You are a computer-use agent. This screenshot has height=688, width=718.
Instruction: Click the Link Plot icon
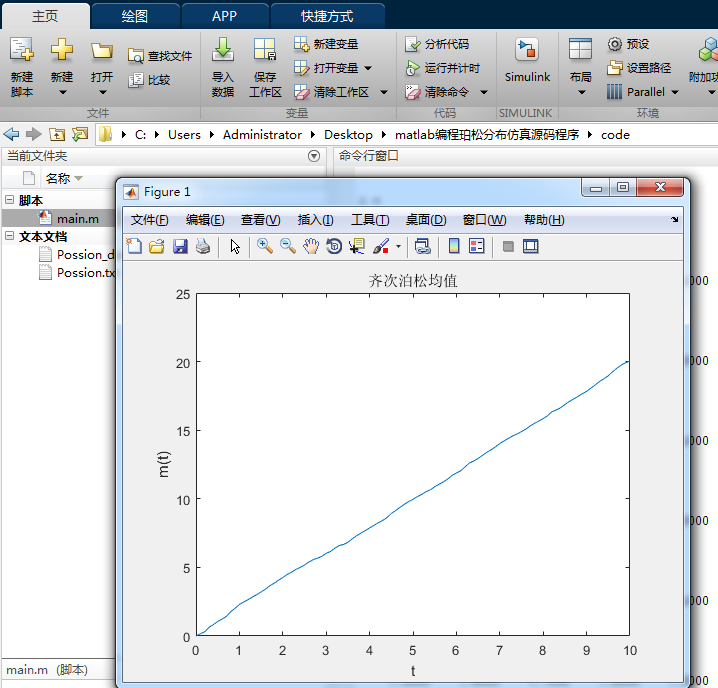click(422, 246)
